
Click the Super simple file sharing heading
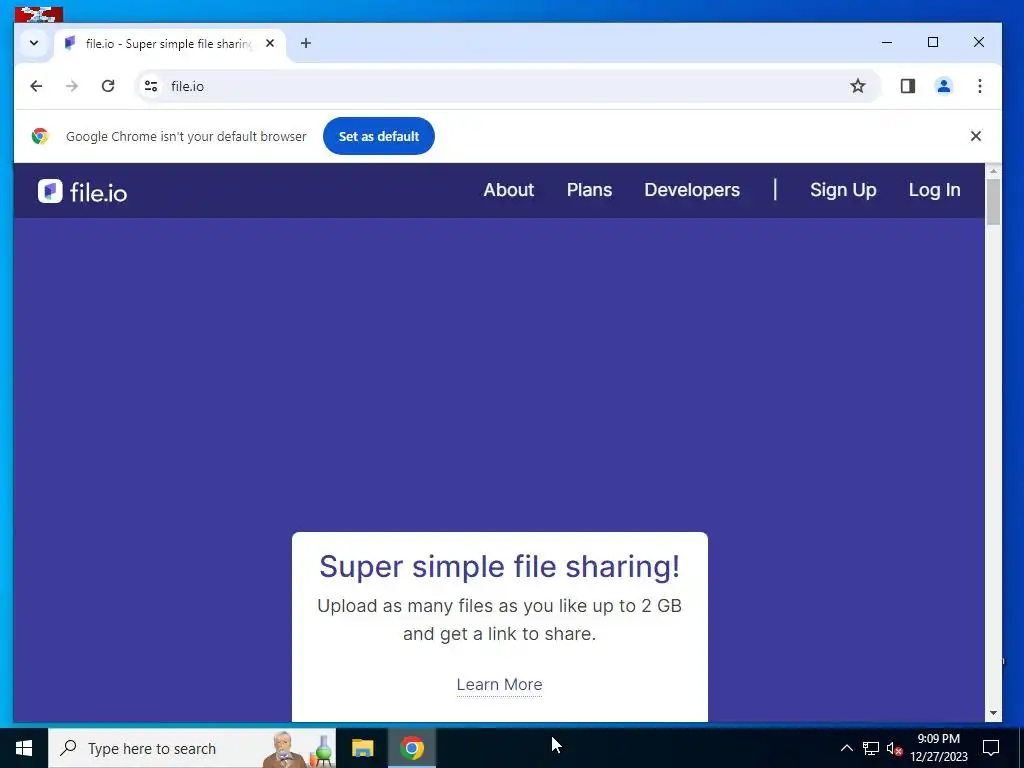click(x=500, y=566)
